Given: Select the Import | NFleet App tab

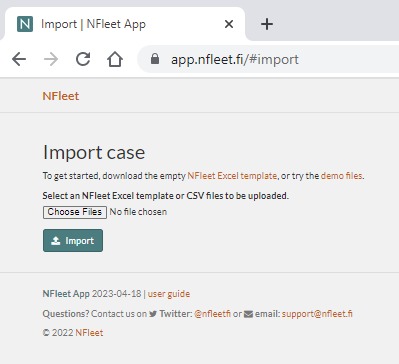Looking at the screenshot, I should point(125,24).
